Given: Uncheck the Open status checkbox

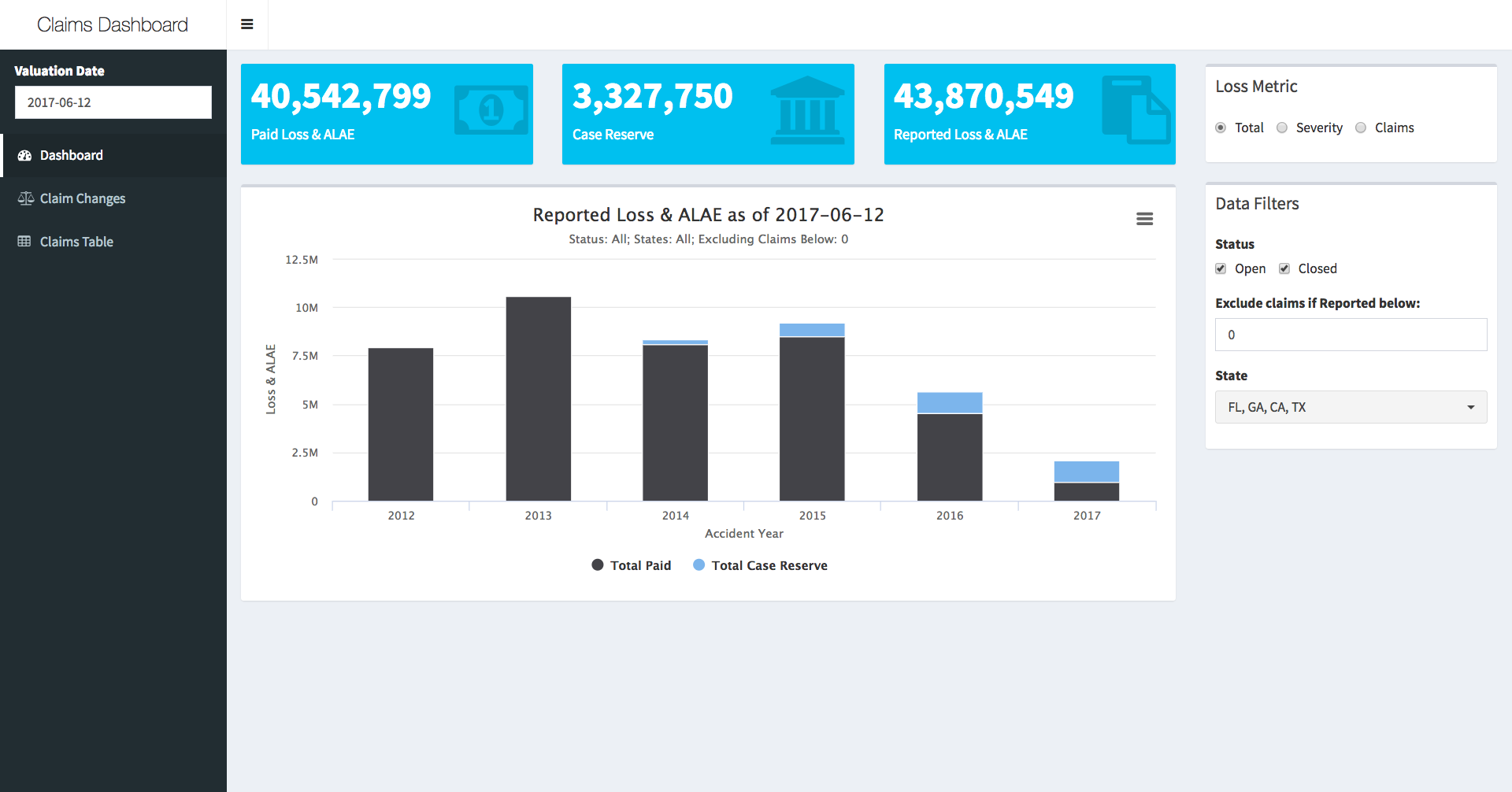Looking at the screenshot, I should (x=1221, y=268).
